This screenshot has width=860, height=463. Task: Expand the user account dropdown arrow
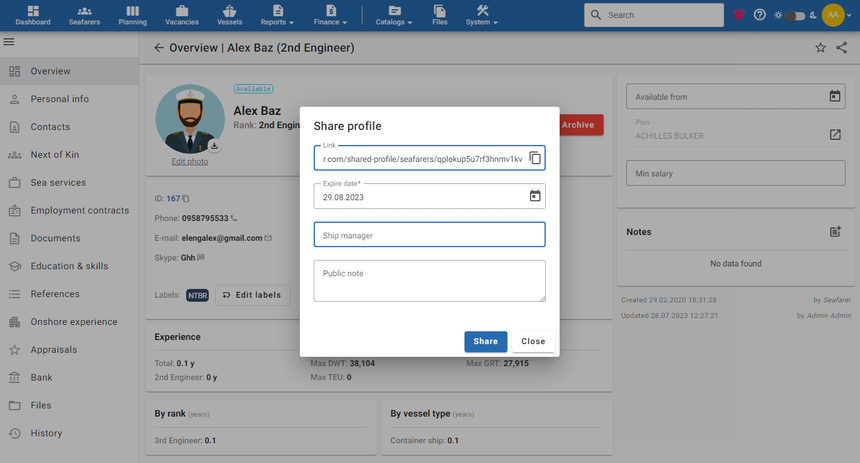(x=850, y=15)
